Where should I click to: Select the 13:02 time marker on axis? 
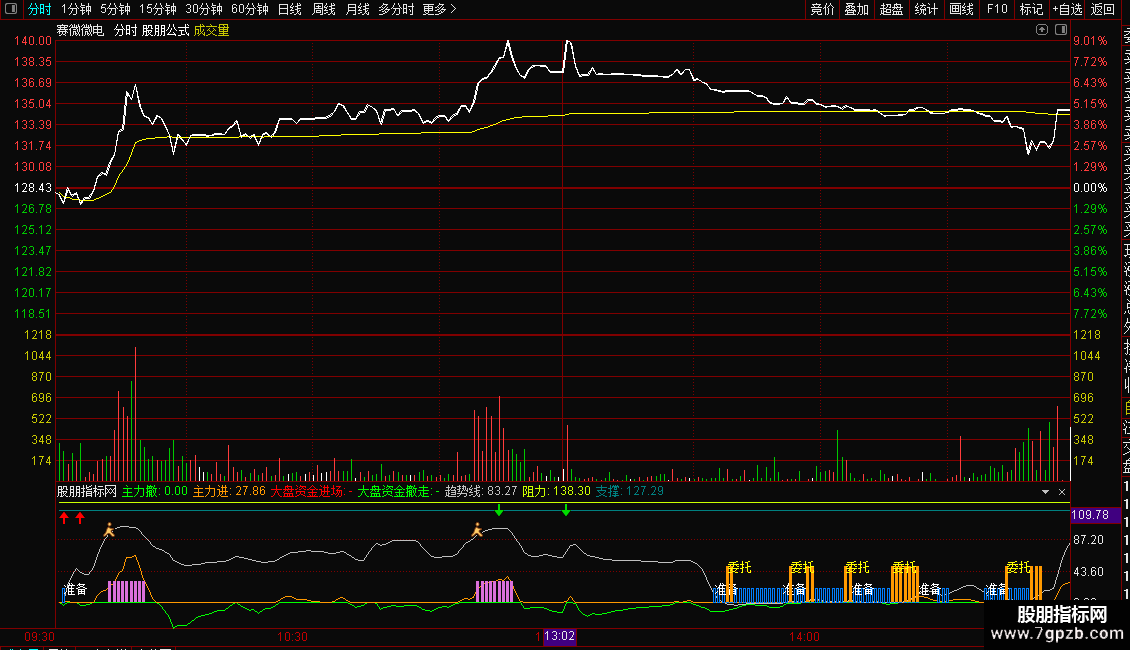[559, 637]
